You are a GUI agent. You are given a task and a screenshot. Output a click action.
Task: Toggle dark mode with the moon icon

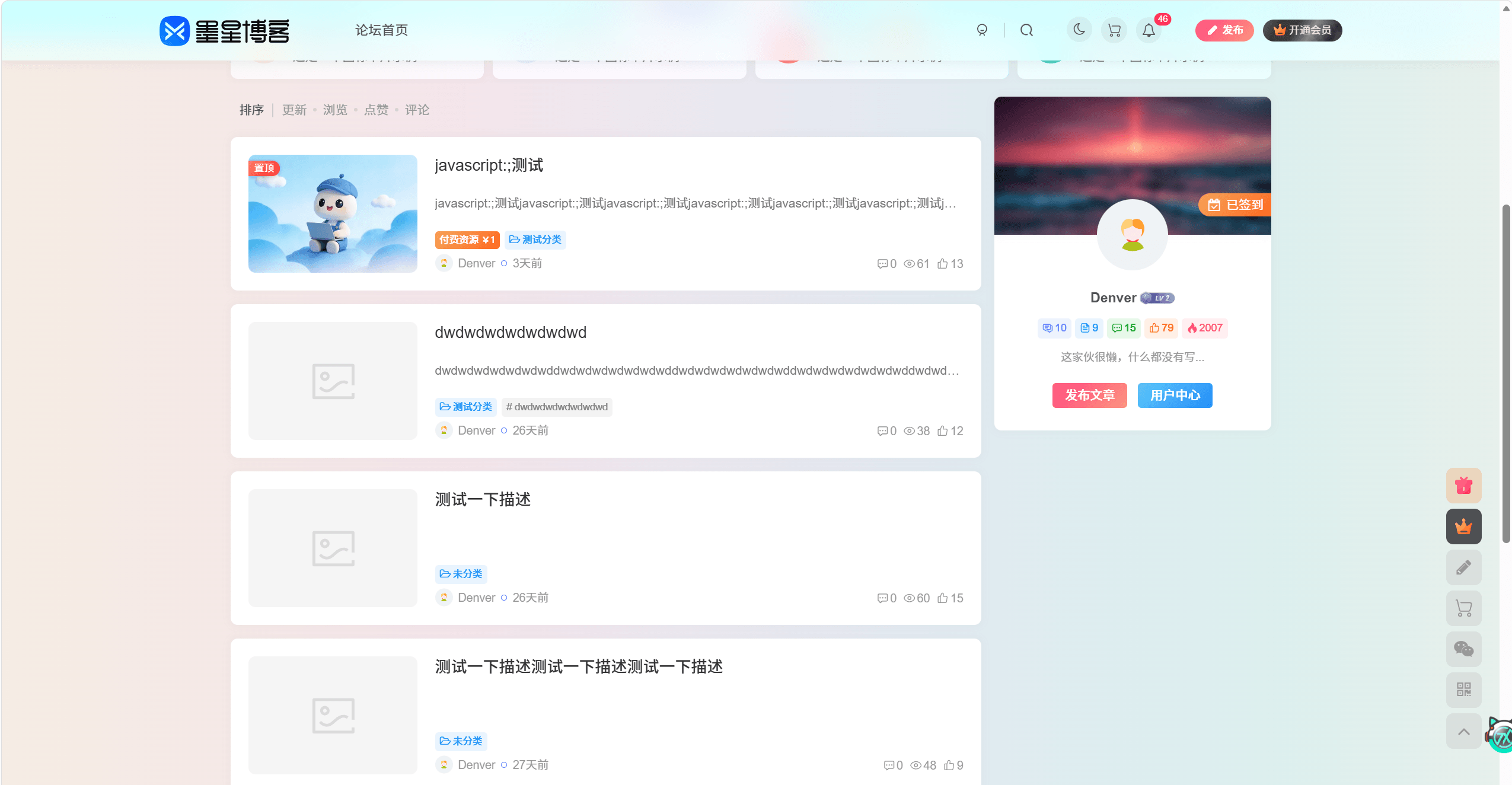click(1079, 30)
